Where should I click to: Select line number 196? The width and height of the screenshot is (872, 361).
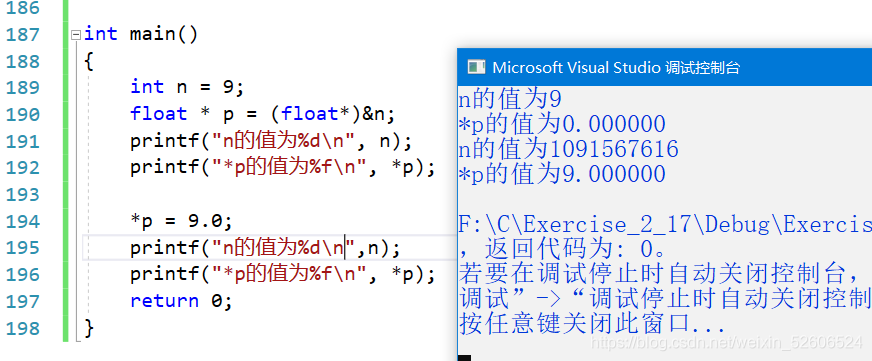pos(22,275)
